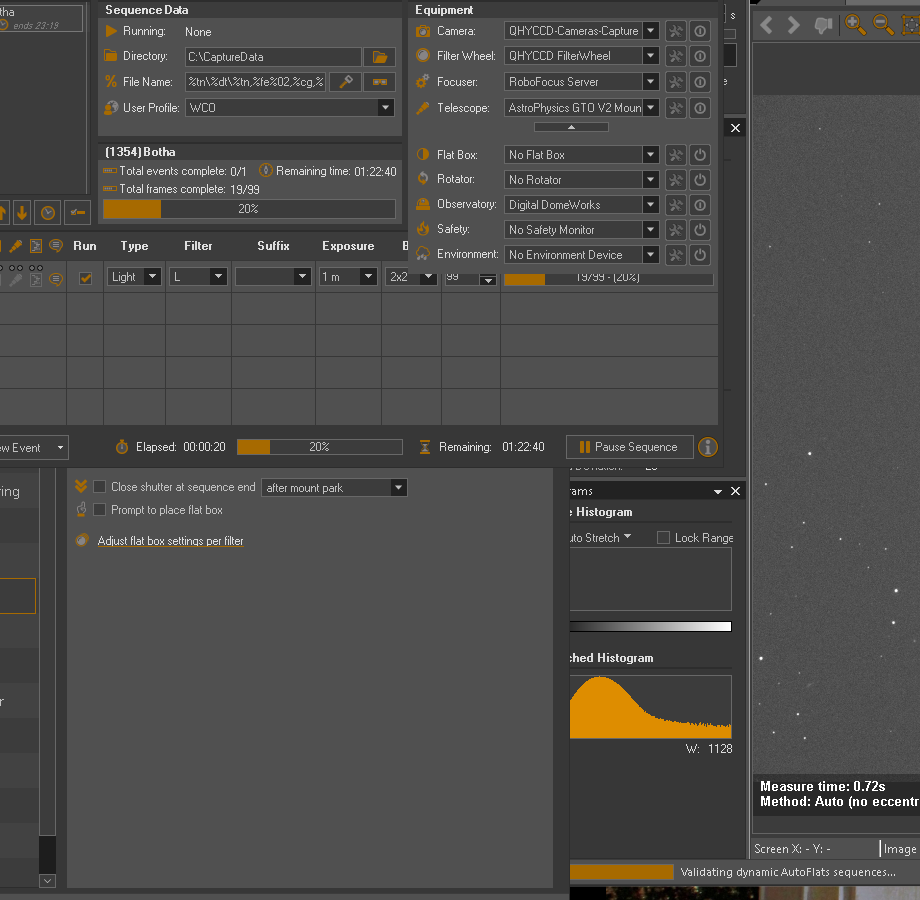
Task: Check Prompt to place flat box
Action: pyautogui.click(x=100, y=510)
